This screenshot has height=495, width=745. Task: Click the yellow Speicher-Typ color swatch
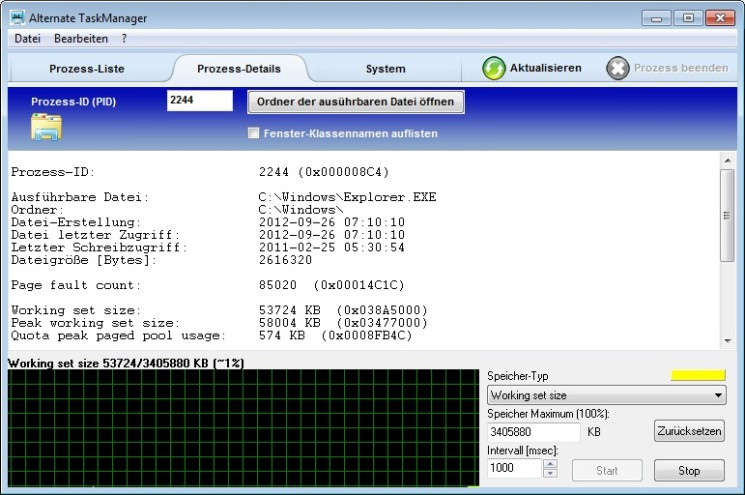click(x=698, y=375)
